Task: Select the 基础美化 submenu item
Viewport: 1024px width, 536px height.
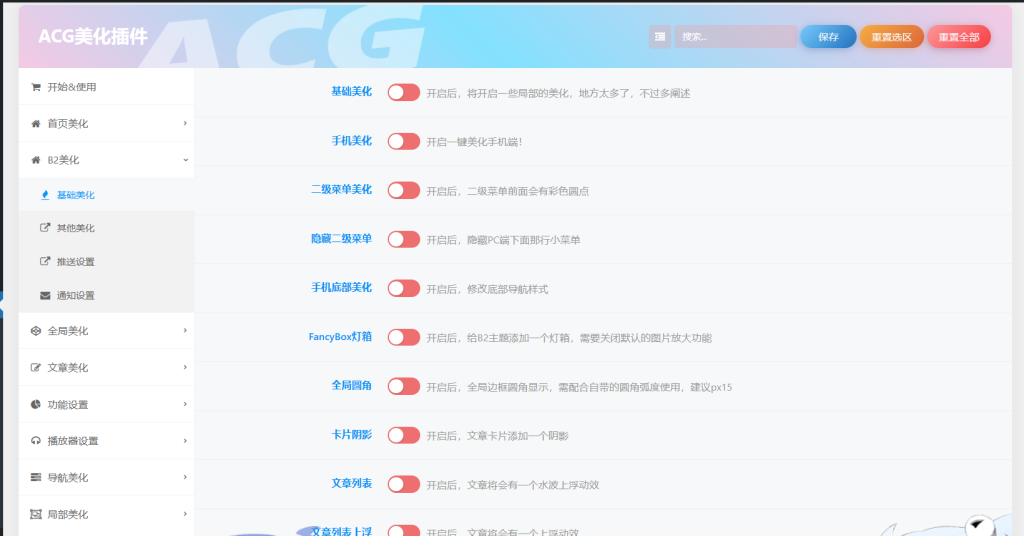Action: click(x=106, y=195)
